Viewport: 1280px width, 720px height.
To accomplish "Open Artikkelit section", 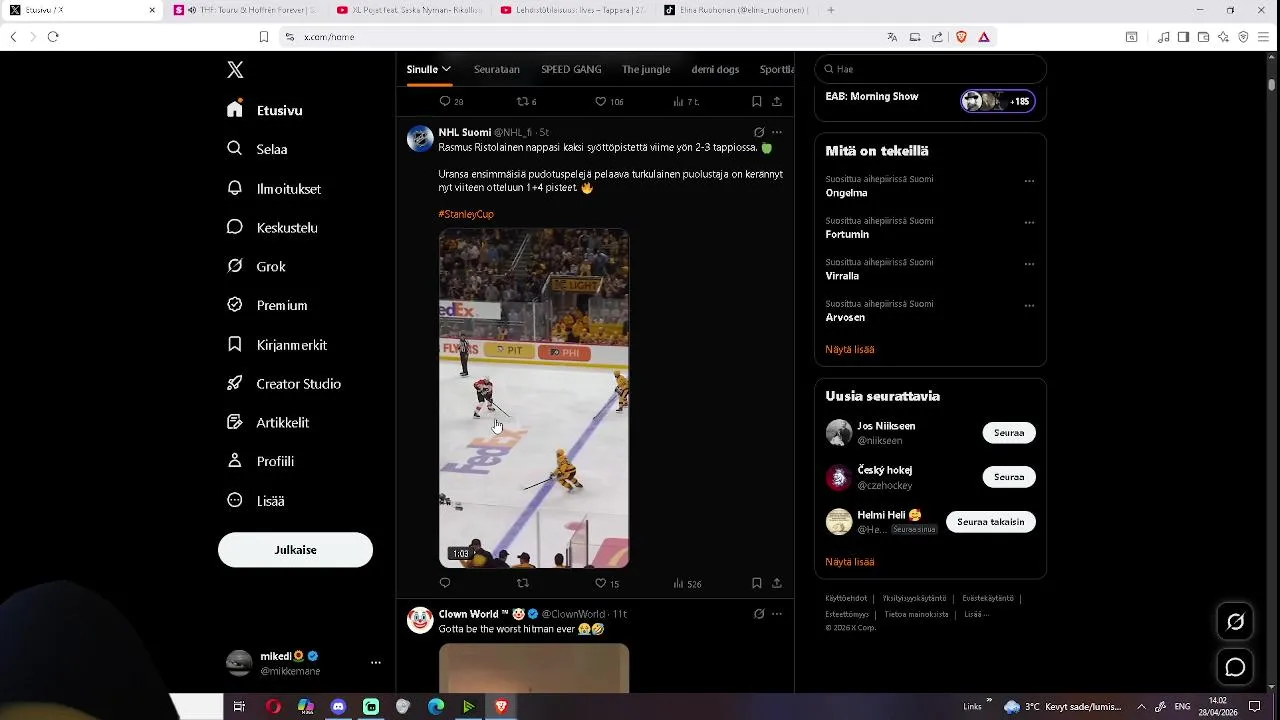I will click(268, 422).
